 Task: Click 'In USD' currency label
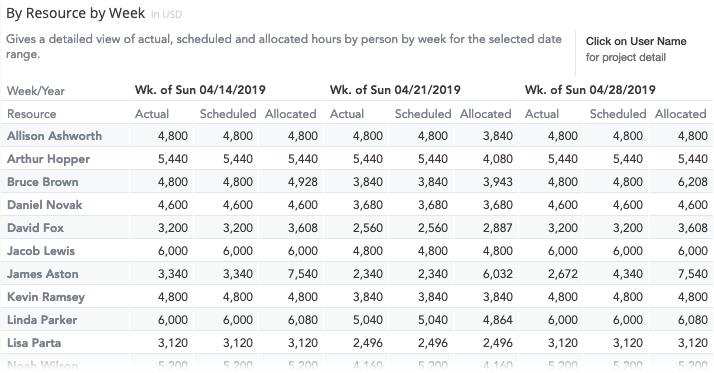[x=166, y=15]
